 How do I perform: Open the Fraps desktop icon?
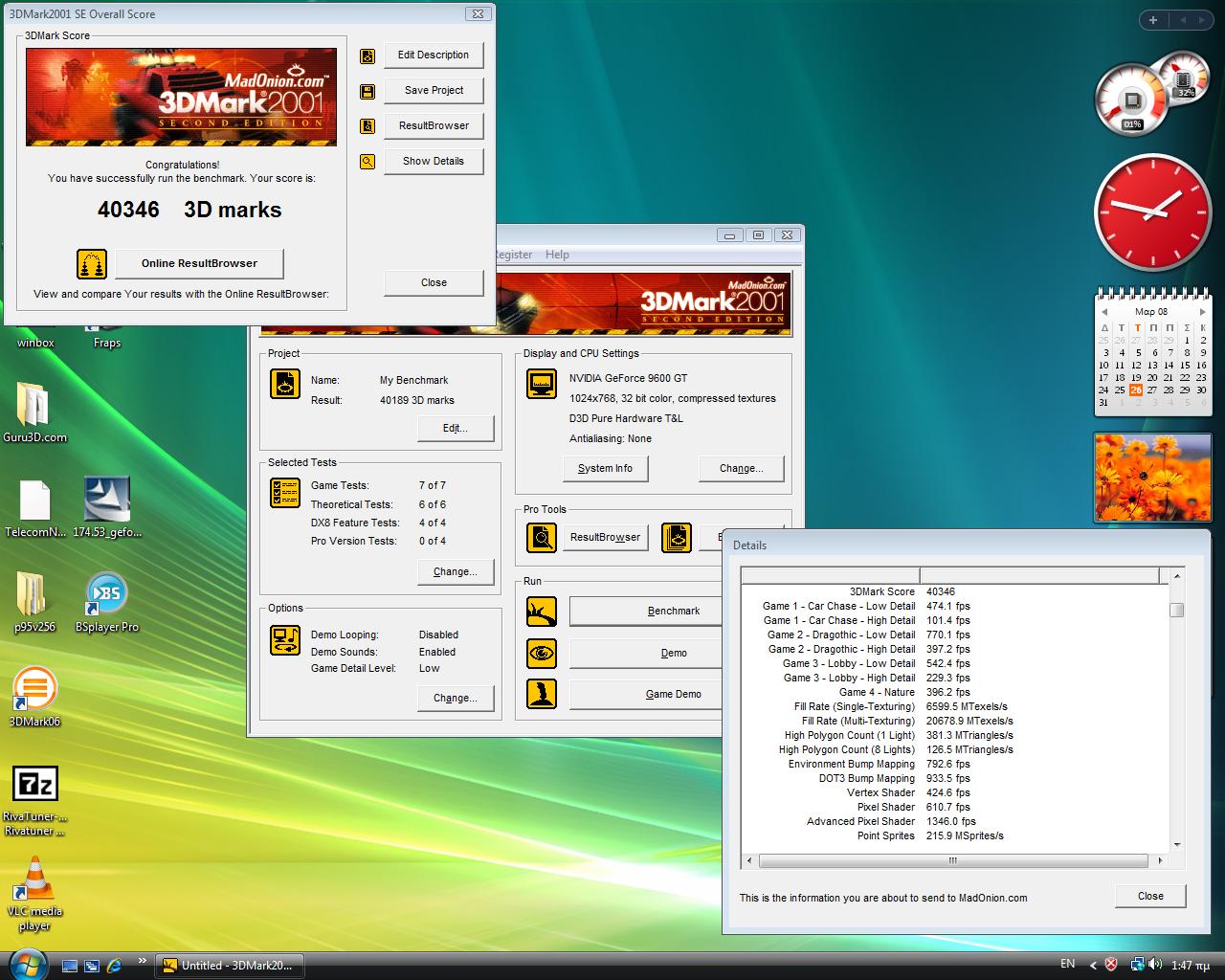107,342
